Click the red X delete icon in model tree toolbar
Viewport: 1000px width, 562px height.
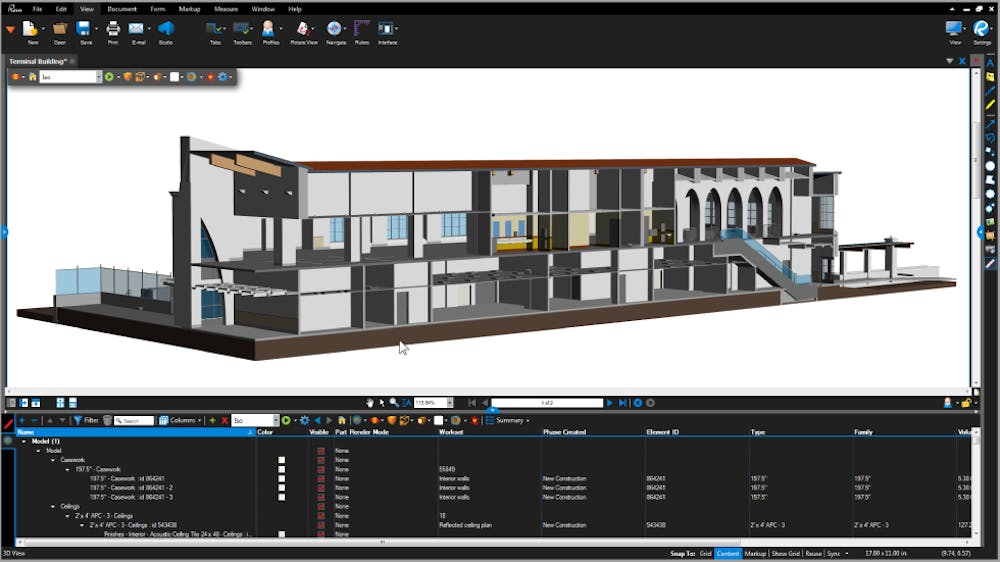224,420
